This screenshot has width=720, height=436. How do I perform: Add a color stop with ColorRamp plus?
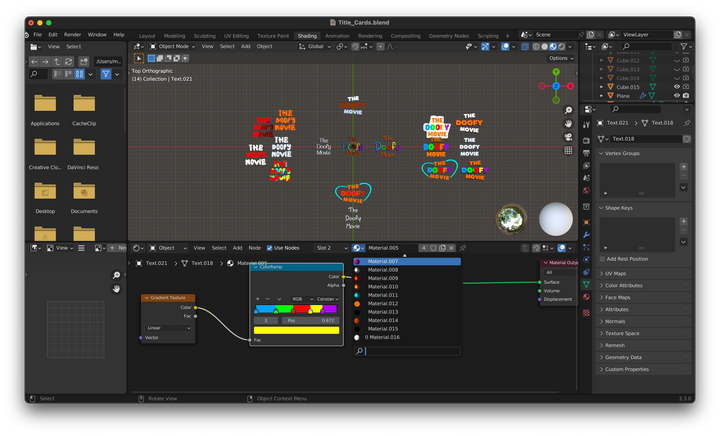click(258, 299)
